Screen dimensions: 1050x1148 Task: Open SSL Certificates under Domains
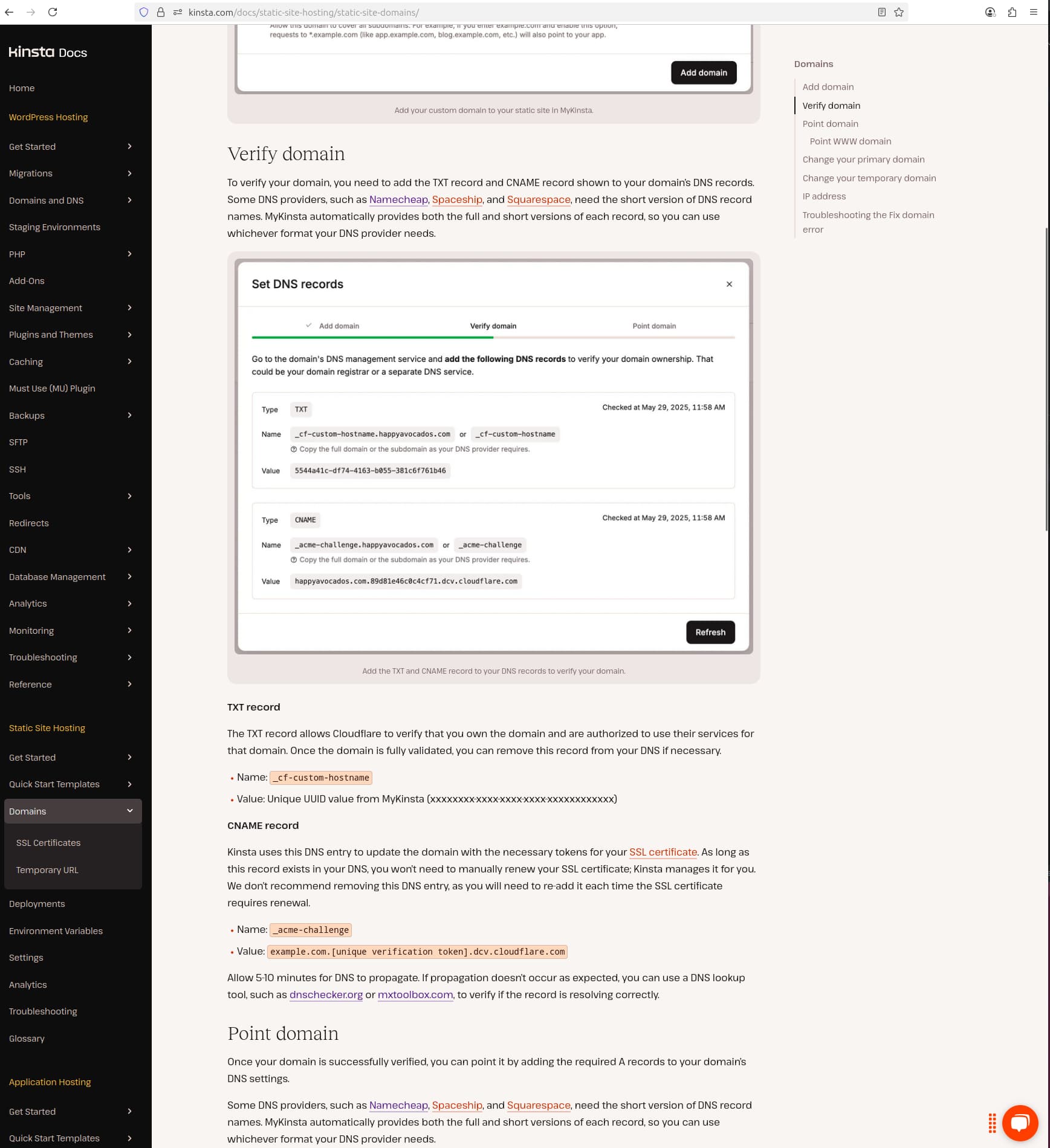[x=48, y=843]
